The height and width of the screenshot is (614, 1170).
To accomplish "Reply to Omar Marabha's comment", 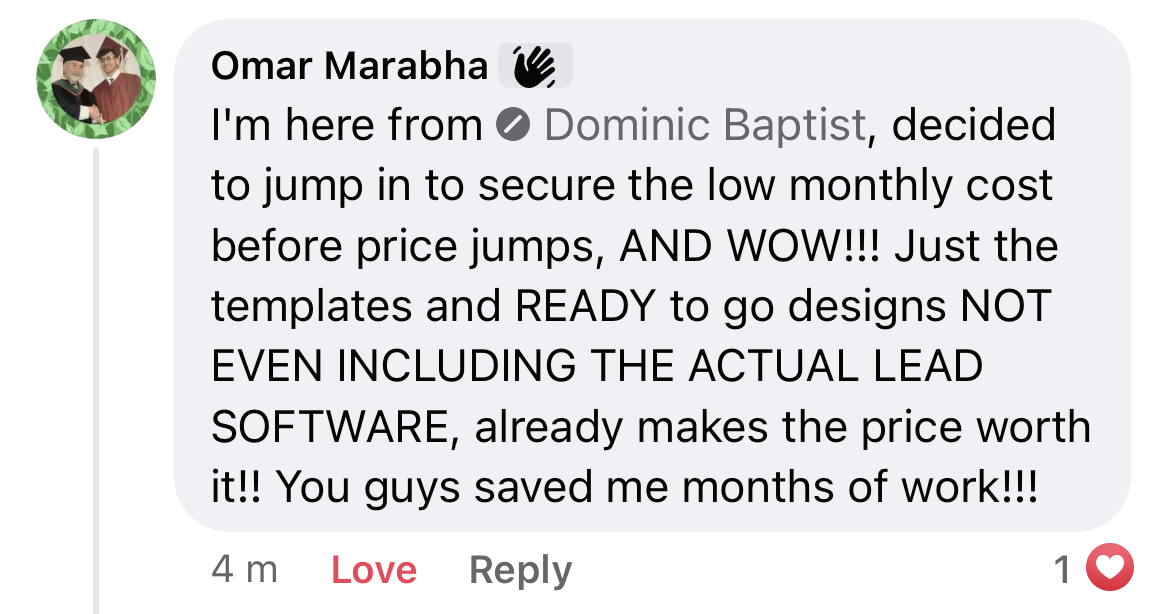I will (520, 570).
